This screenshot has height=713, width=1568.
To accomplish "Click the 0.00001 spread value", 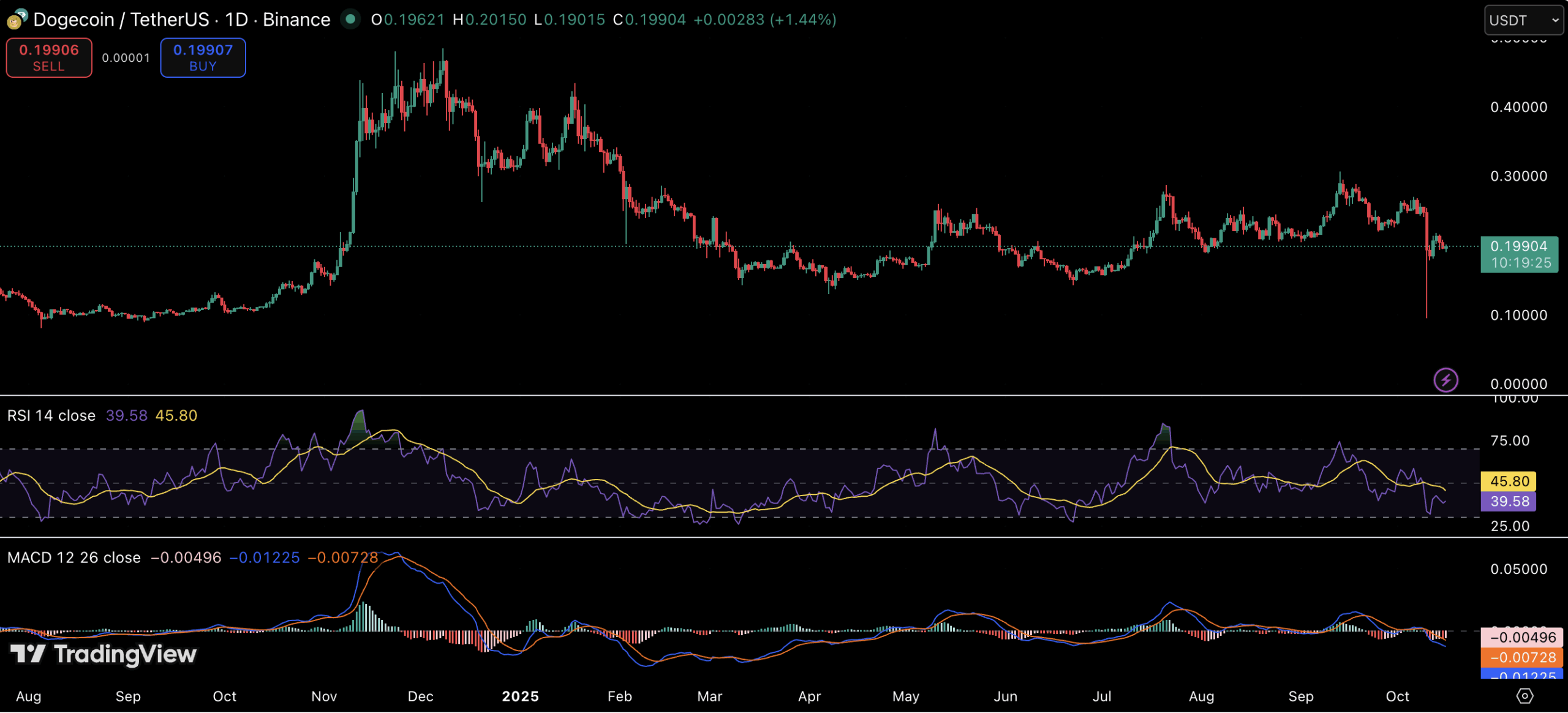I will click(x=126, y=58).
